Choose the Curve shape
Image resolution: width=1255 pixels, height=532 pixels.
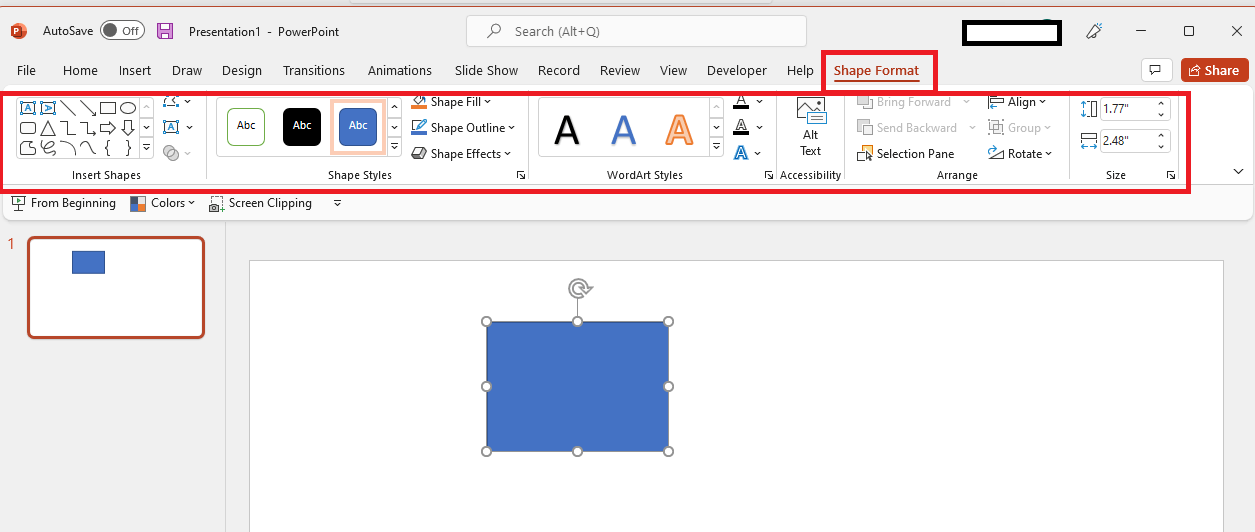88,148
